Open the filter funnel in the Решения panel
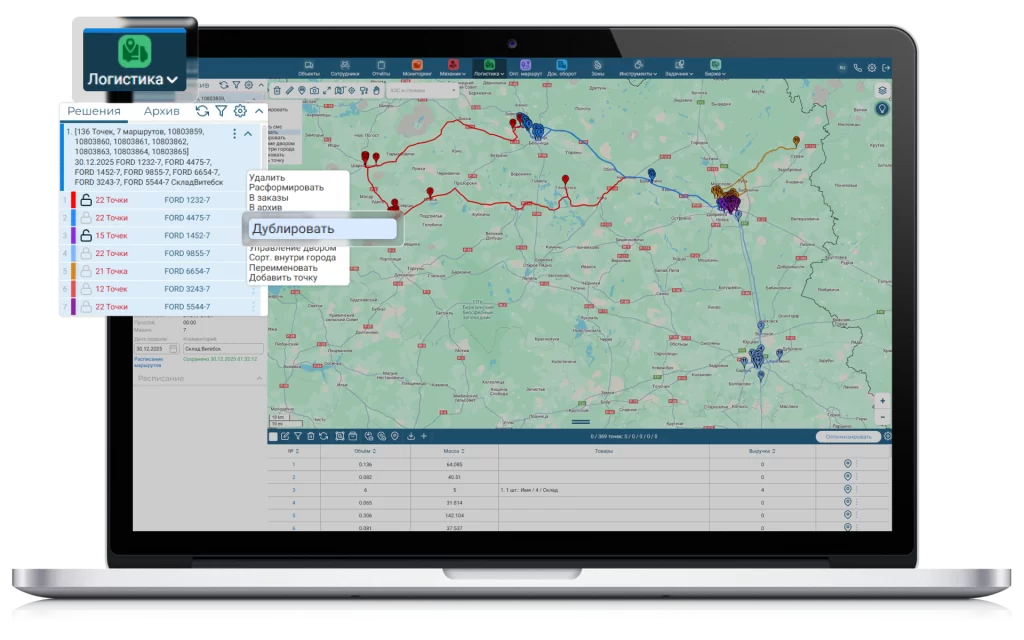 coord(222,112)
